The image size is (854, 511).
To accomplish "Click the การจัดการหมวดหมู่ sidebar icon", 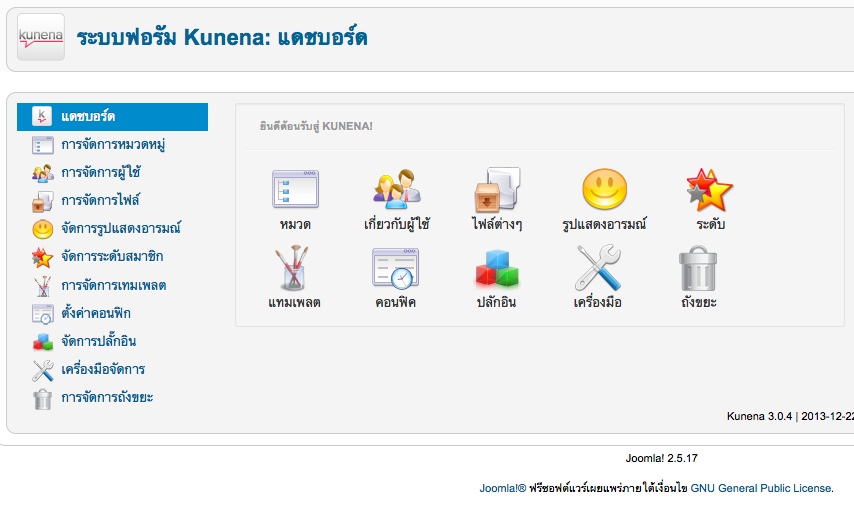I will pyautogui.click(x=42, y=145).
